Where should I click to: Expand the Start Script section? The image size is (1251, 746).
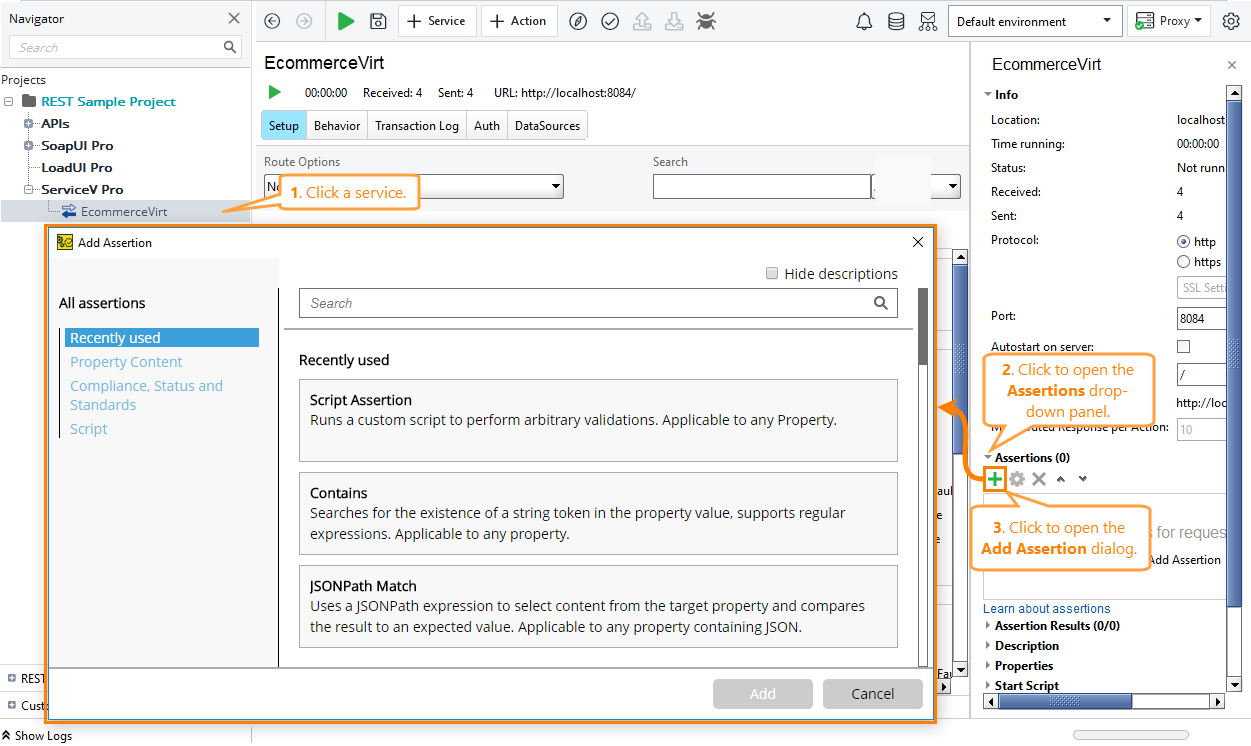click(987, 686)
